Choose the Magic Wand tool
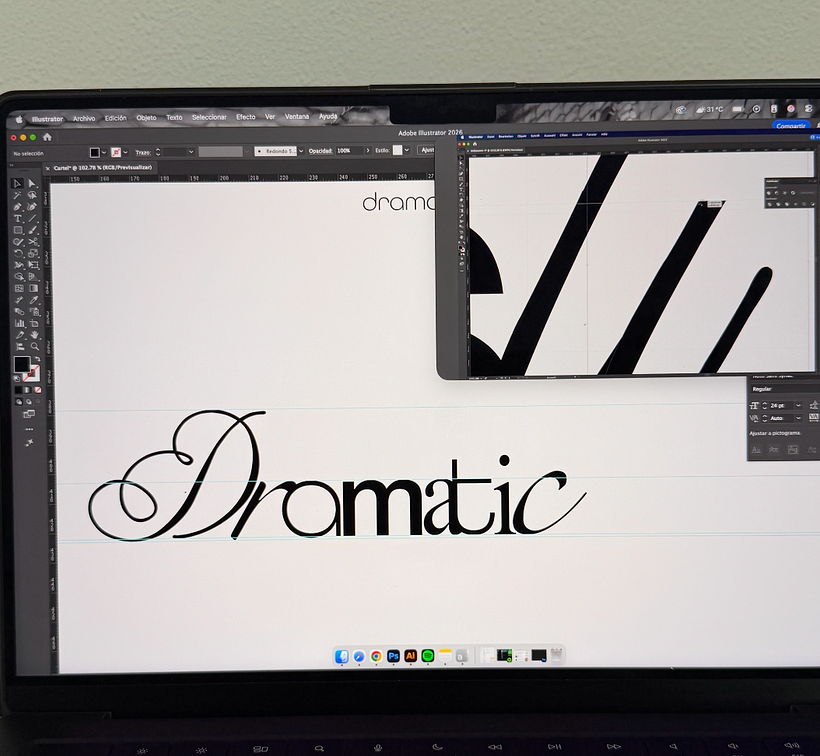This screenshot has width=820, height=756. pyautogui.click(x=18, y=196)
